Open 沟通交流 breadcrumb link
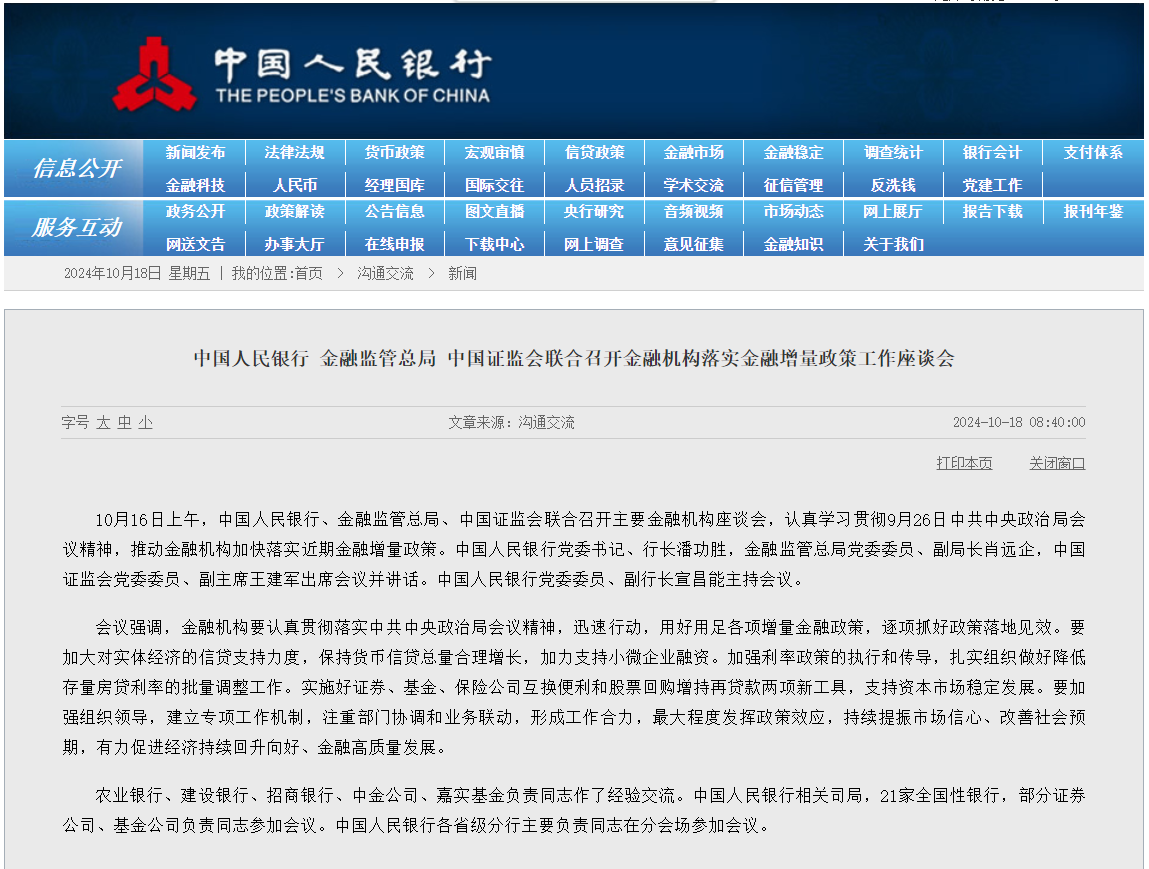 coord(385,273)
